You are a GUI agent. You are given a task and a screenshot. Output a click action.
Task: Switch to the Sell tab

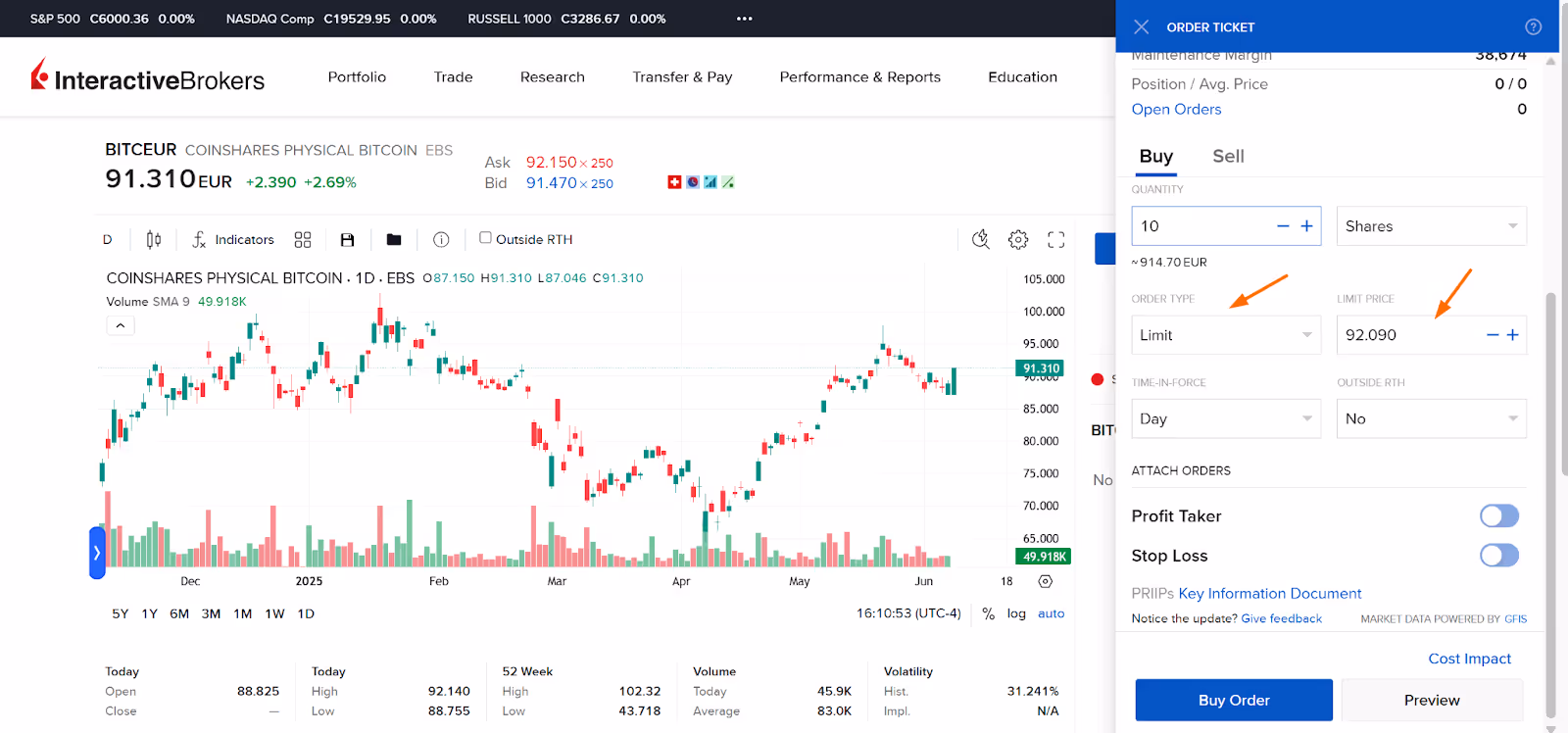1228,157
